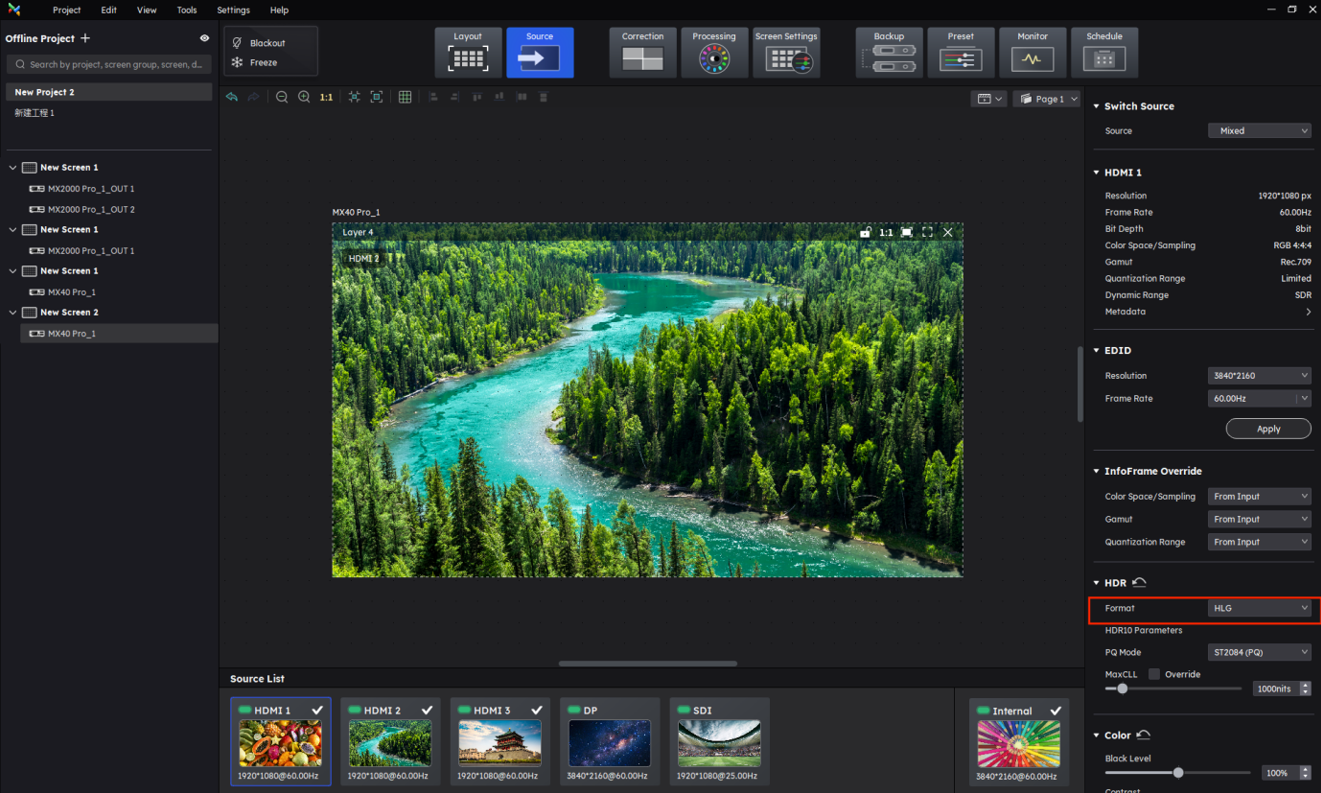
Task: Open the Backup section
Action: click(x=889, y=52)
